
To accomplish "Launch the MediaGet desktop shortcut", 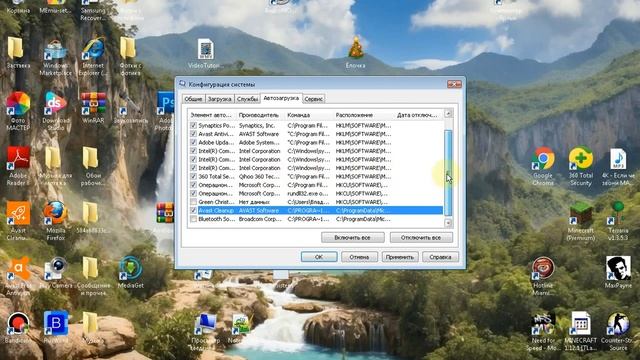I will click(131, 273).
